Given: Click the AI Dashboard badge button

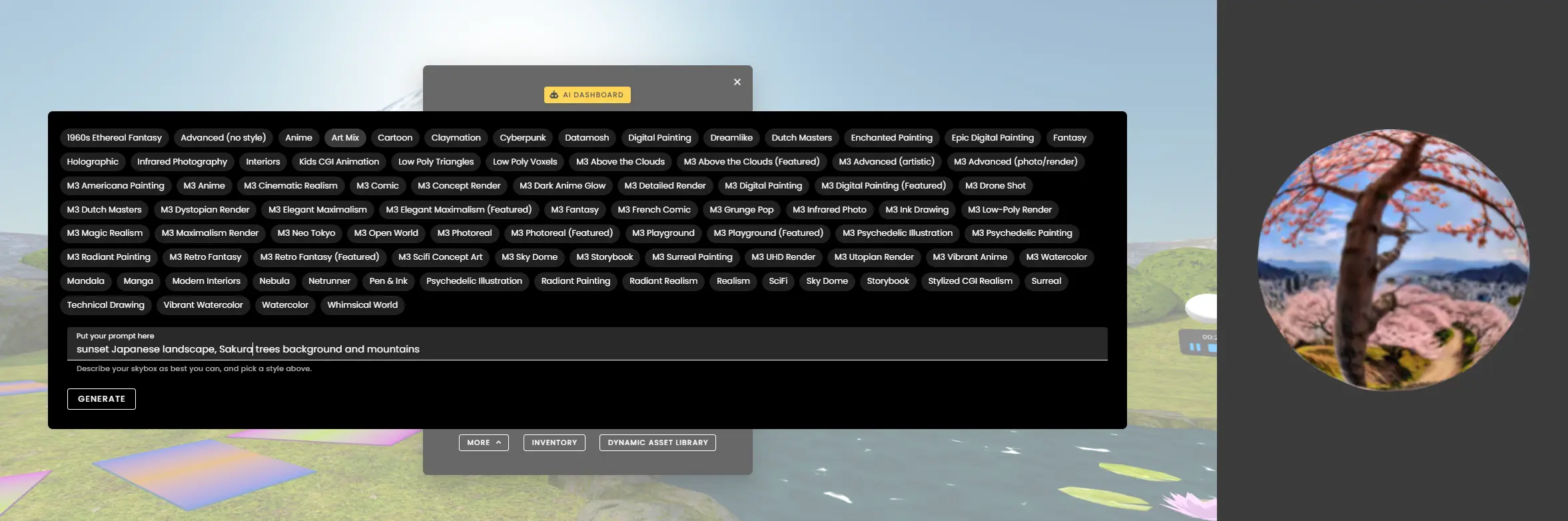Looking at the screenshot, I should pyautogui.click(x=587, y=95).
